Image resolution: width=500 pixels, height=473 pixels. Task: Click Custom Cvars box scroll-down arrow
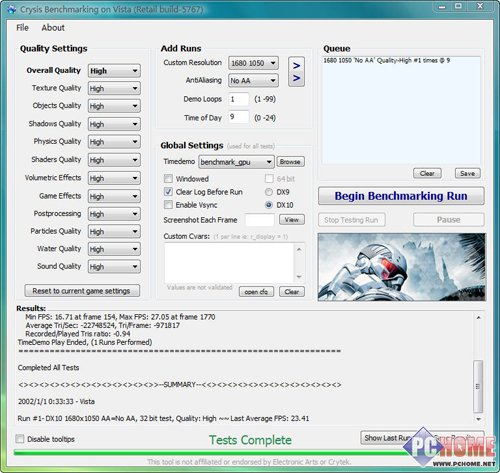299,277
